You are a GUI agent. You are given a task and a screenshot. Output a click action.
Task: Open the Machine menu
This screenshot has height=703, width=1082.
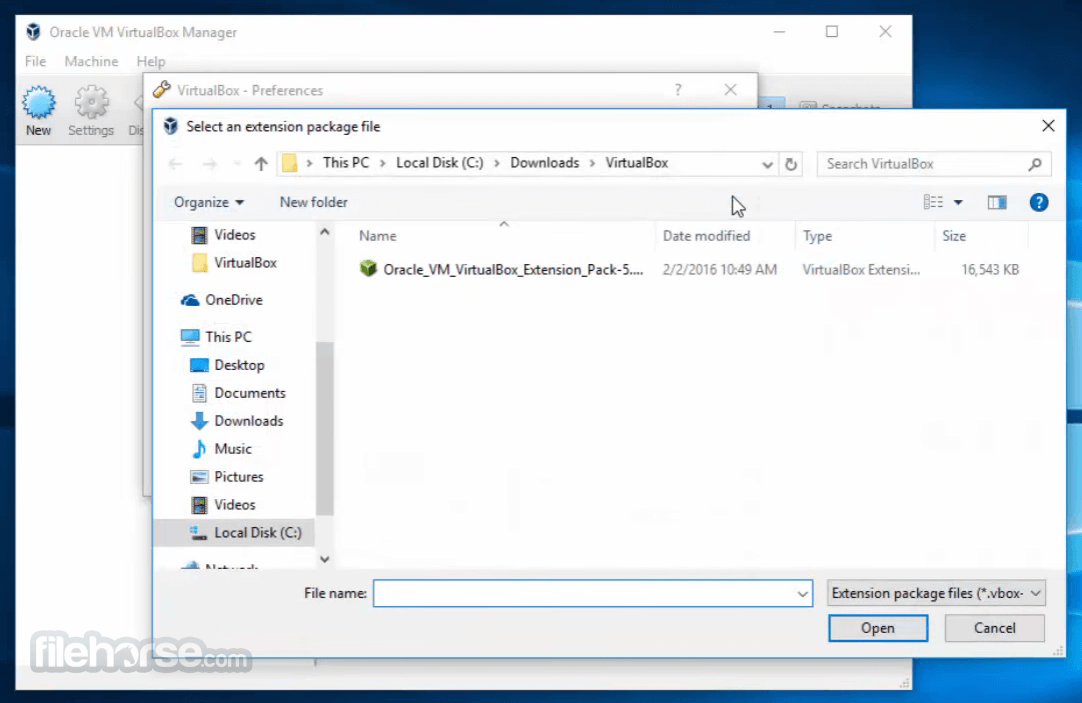(x=91, y=61)
